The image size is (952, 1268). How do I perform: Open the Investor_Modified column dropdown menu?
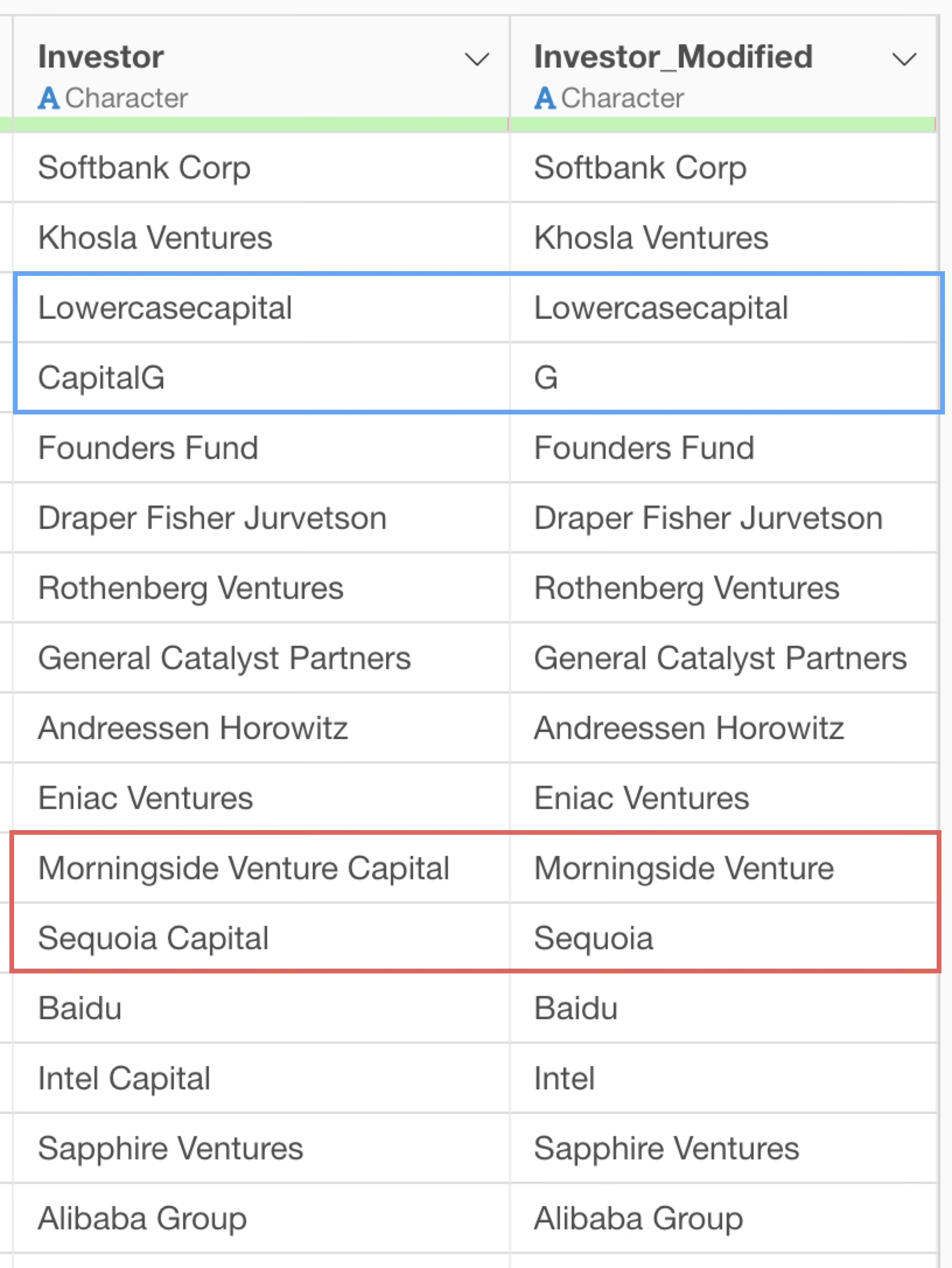pyautogui.click(x=904, y=59)
